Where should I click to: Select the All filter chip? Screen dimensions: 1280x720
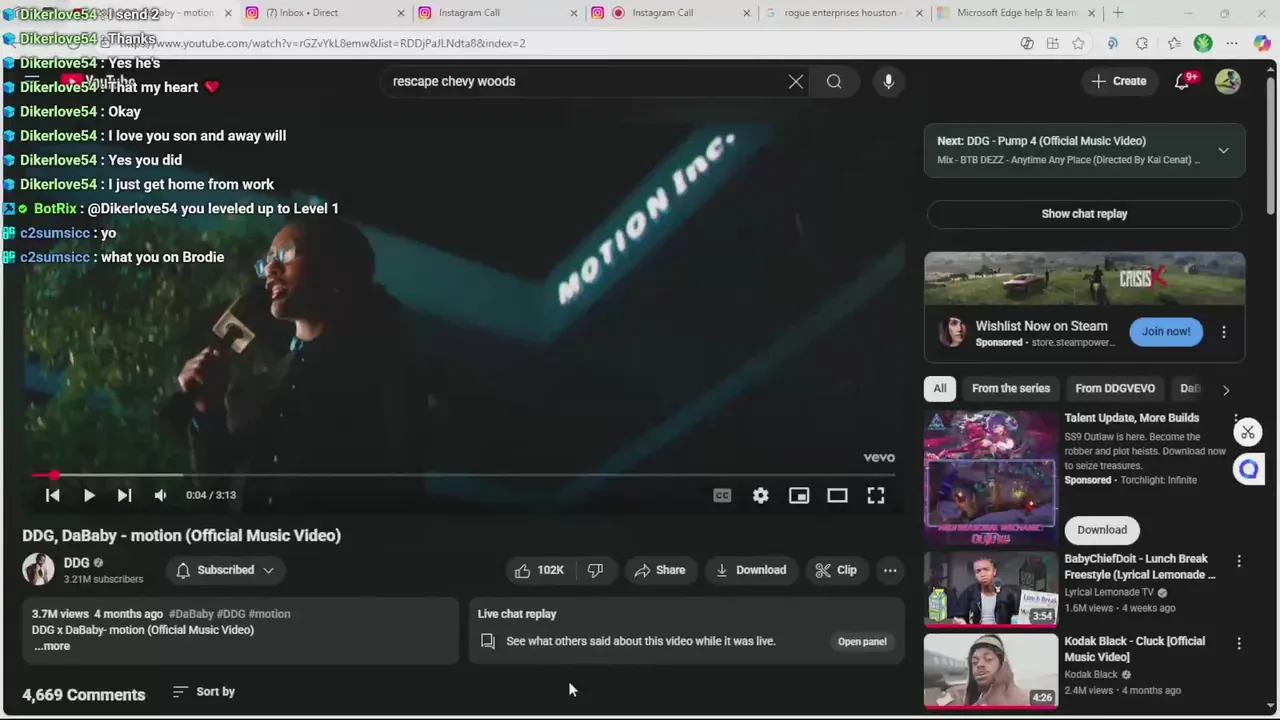tap(940, 388)
